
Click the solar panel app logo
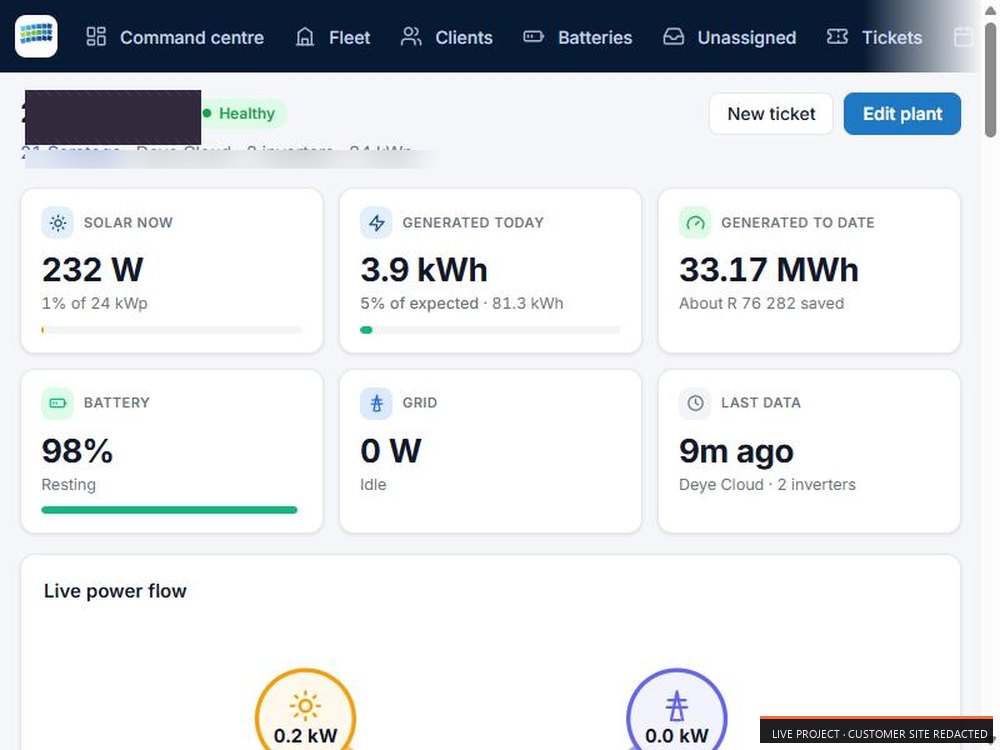pyautogui.click(x=36, y=36)
